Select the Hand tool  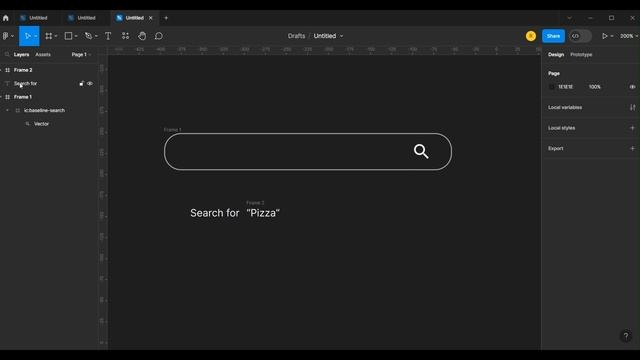click(142, 36)
